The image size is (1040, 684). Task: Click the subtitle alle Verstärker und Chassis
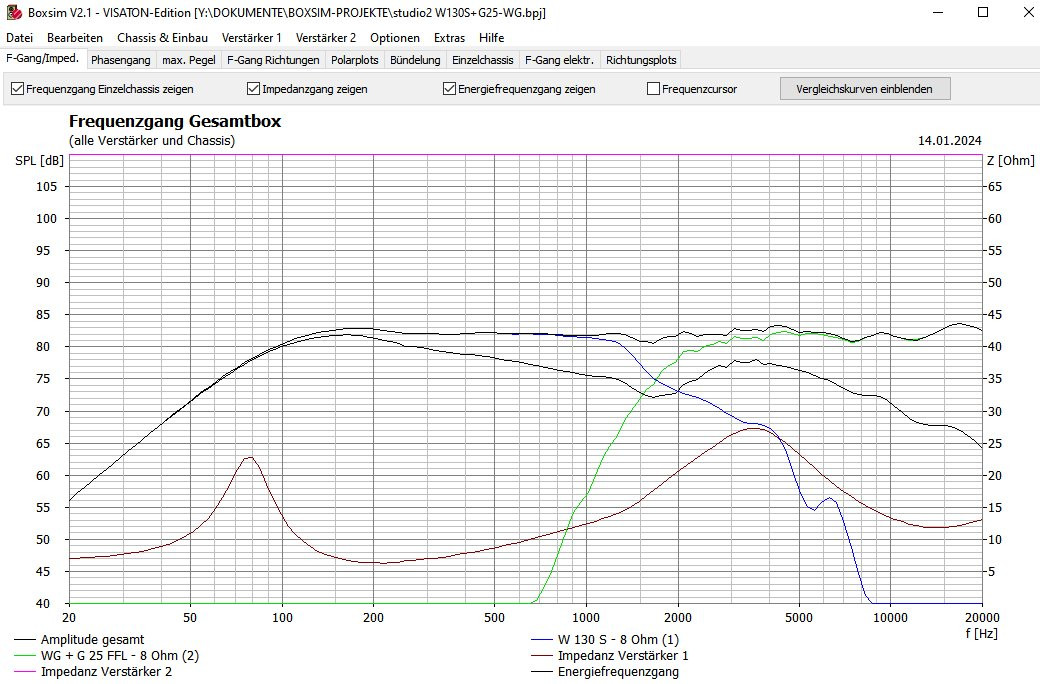tap(152, 141)
